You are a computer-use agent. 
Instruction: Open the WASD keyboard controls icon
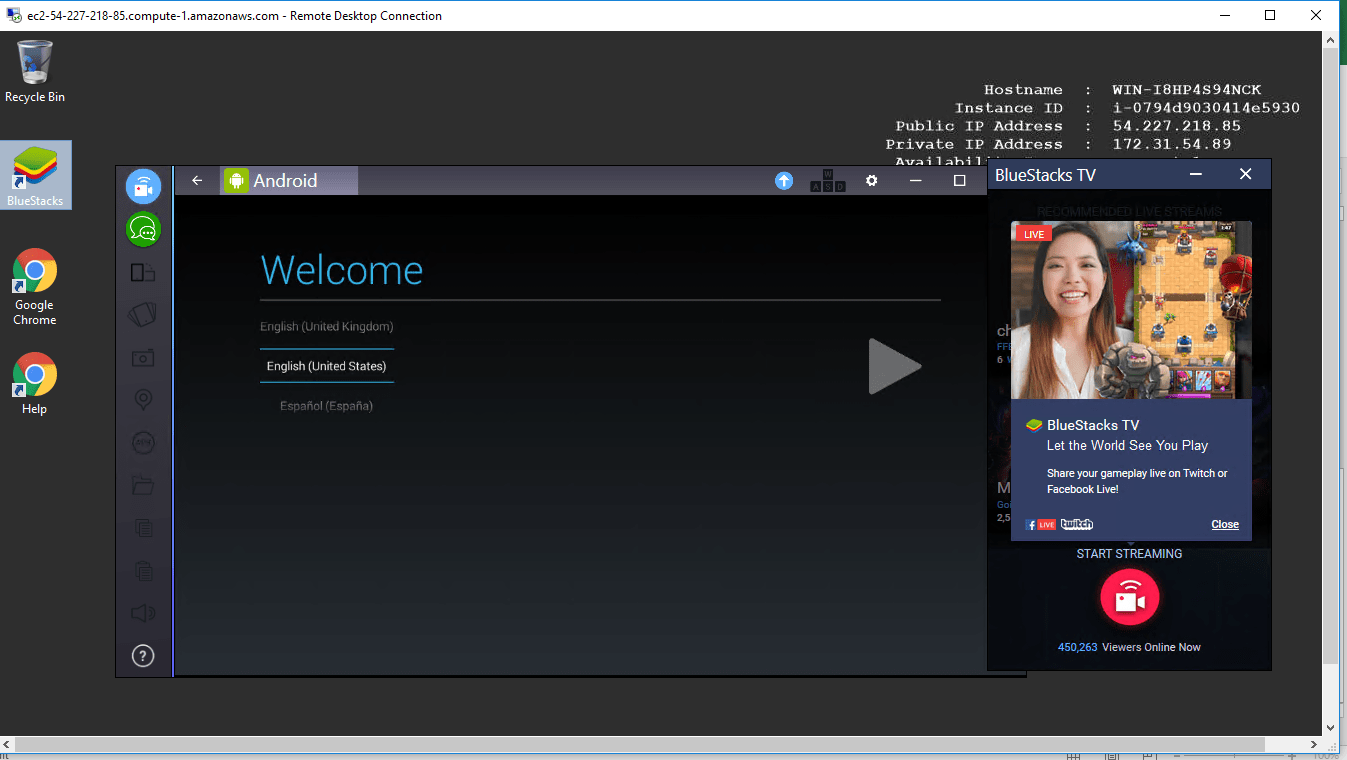tap(827, 181)
